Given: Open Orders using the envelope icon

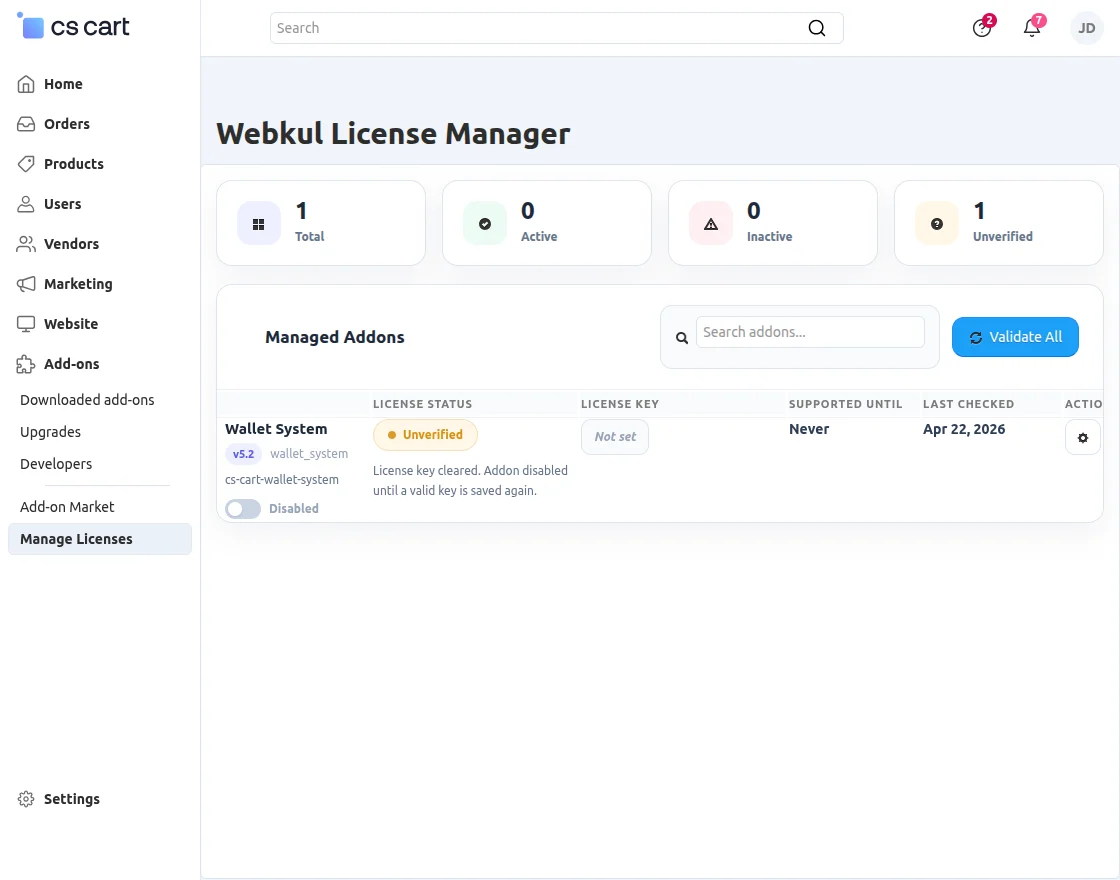Looking at the screenshot, I should click(x=24, y=124).
